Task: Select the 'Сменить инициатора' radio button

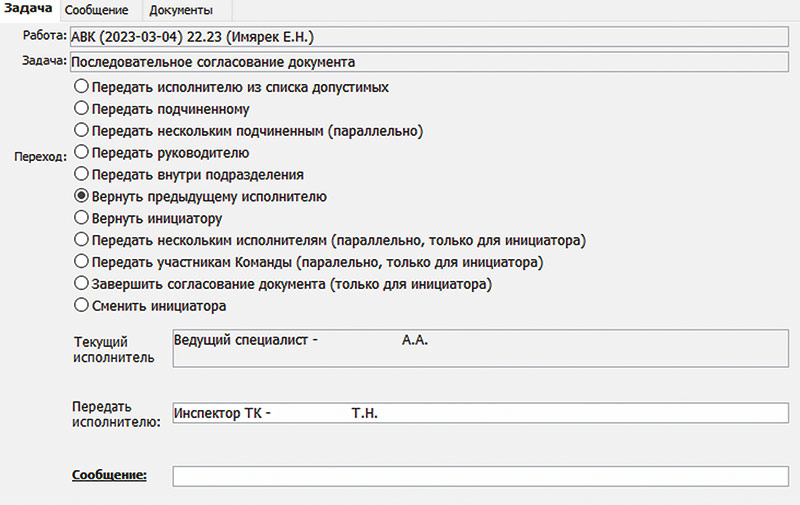Action: (82, 306)
